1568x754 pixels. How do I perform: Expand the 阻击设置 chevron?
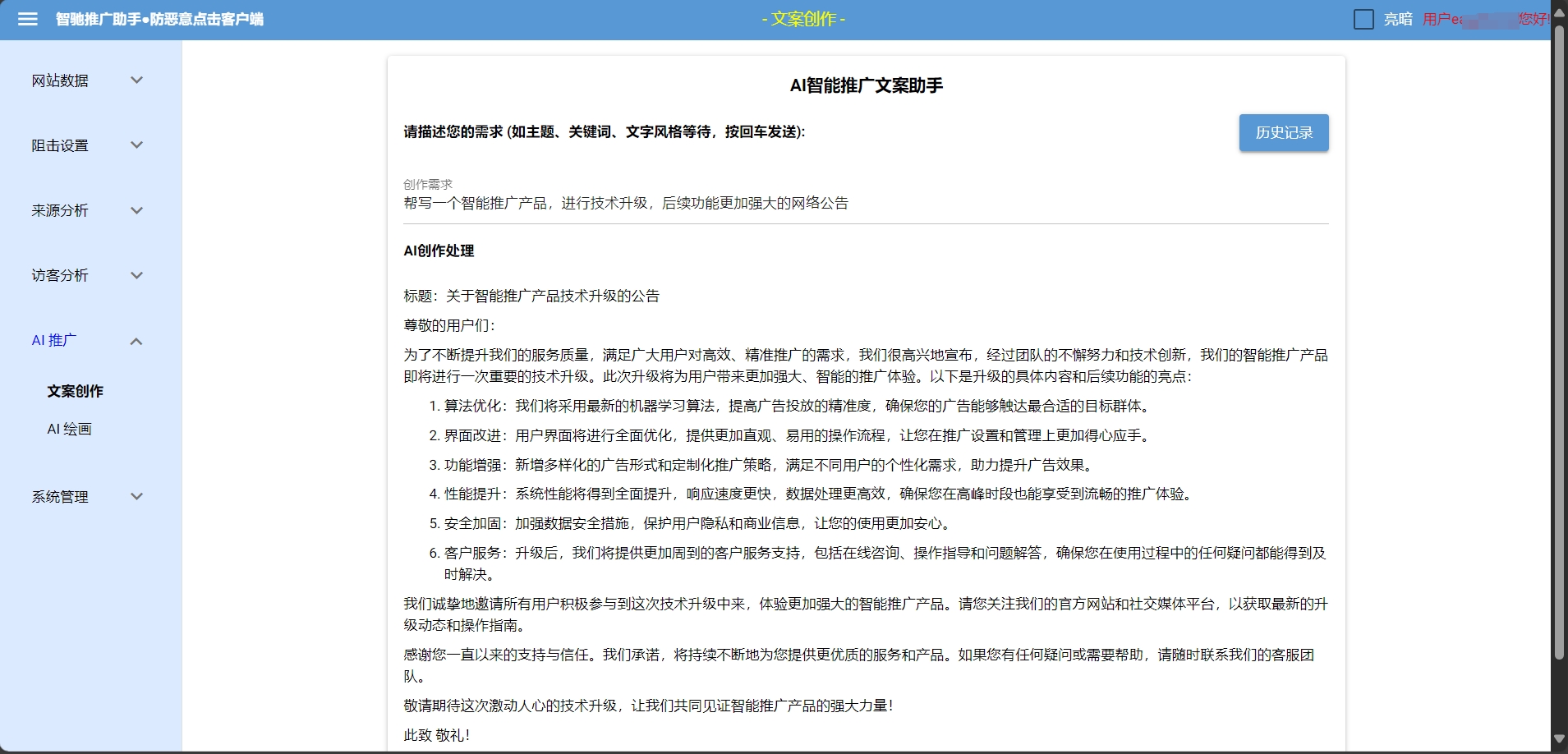click(x=137, y=145)
